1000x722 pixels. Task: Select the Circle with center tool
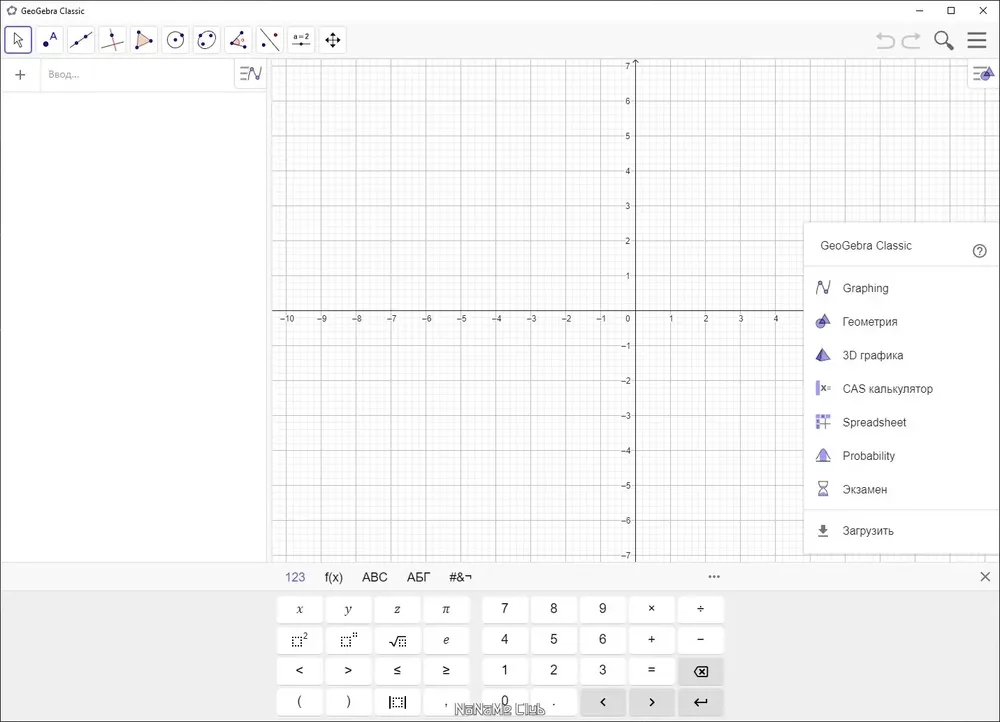pyautogui.click(x=175, y=40)
